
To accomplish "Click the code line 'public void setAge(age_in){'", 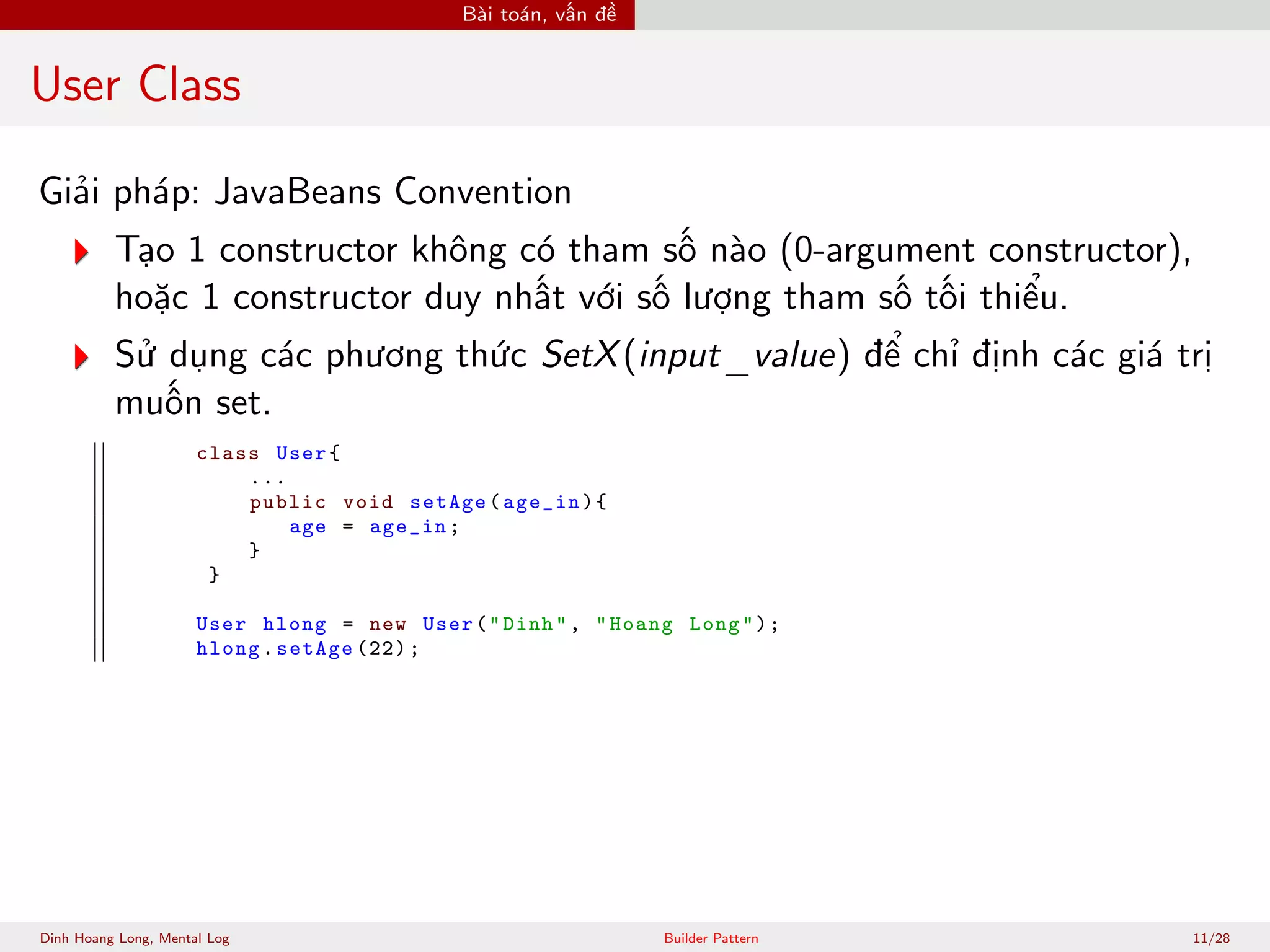I will (428, 503).
